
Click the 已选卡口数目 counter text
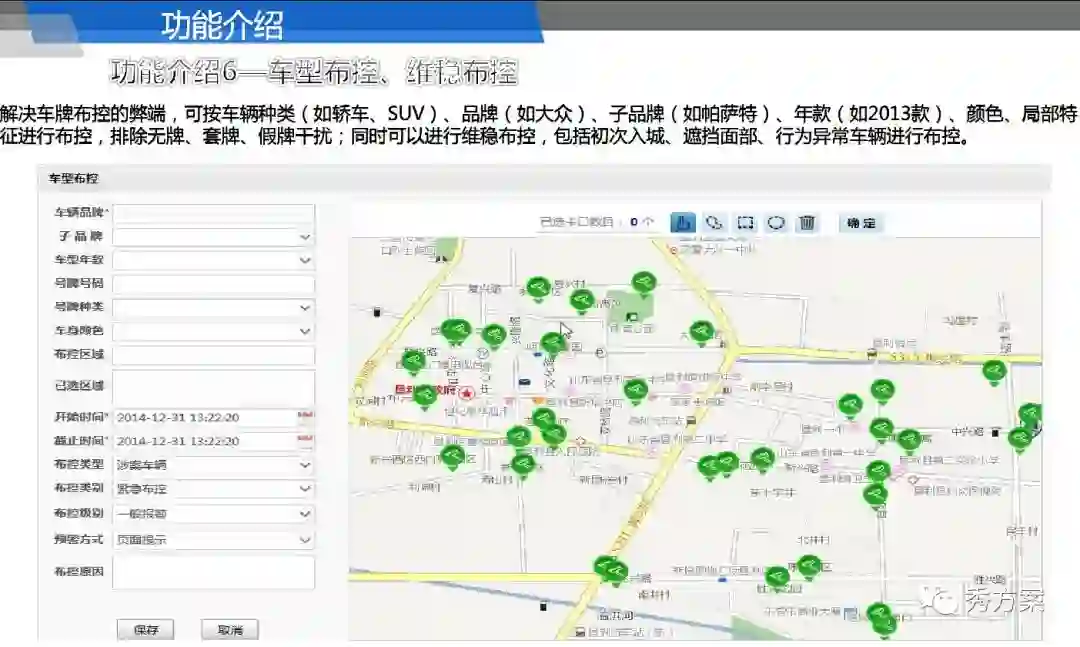pyautogui.click(x=596, y=222)
